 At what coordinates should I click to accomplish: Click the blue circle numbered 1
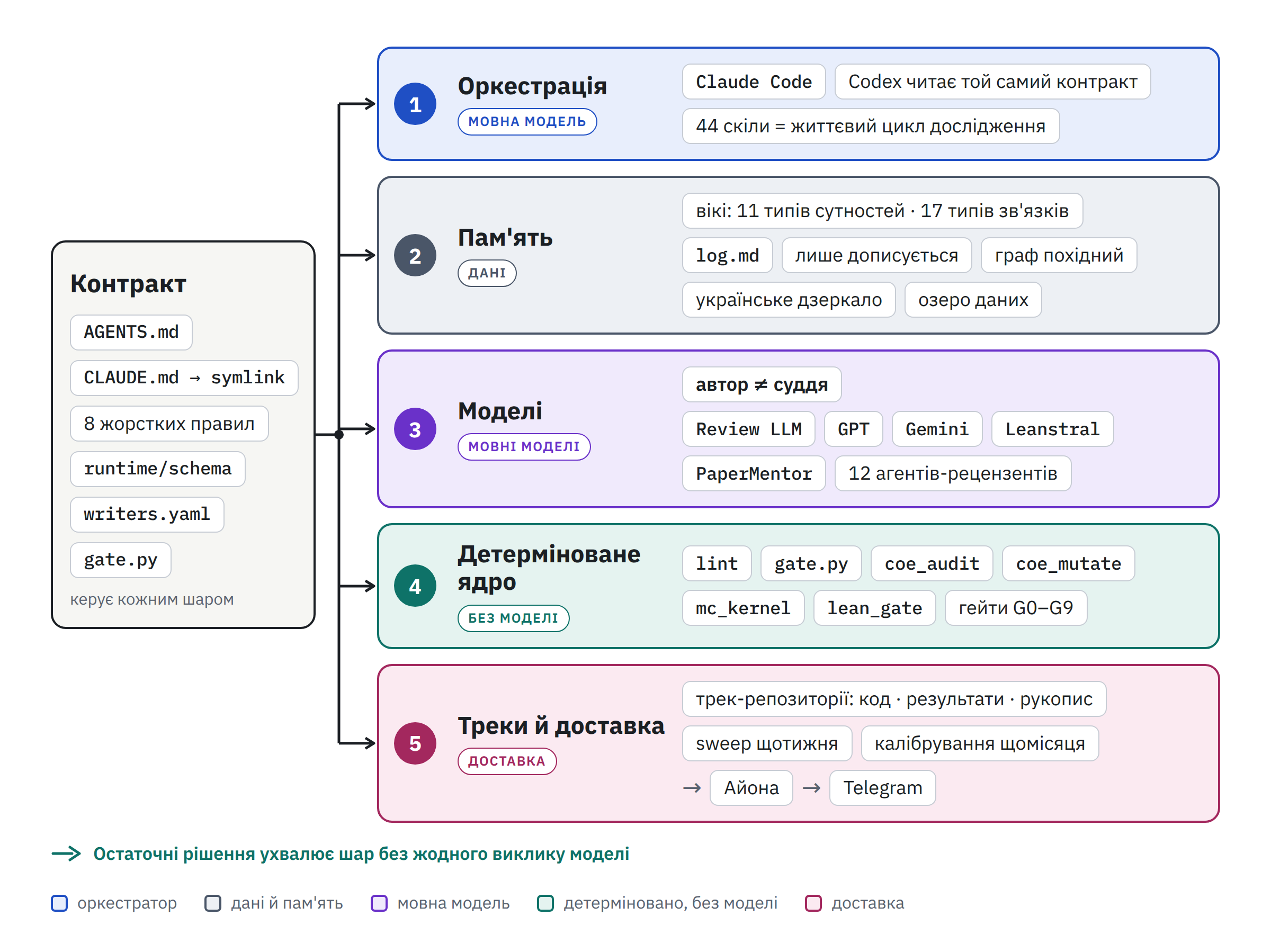[415, 104]
